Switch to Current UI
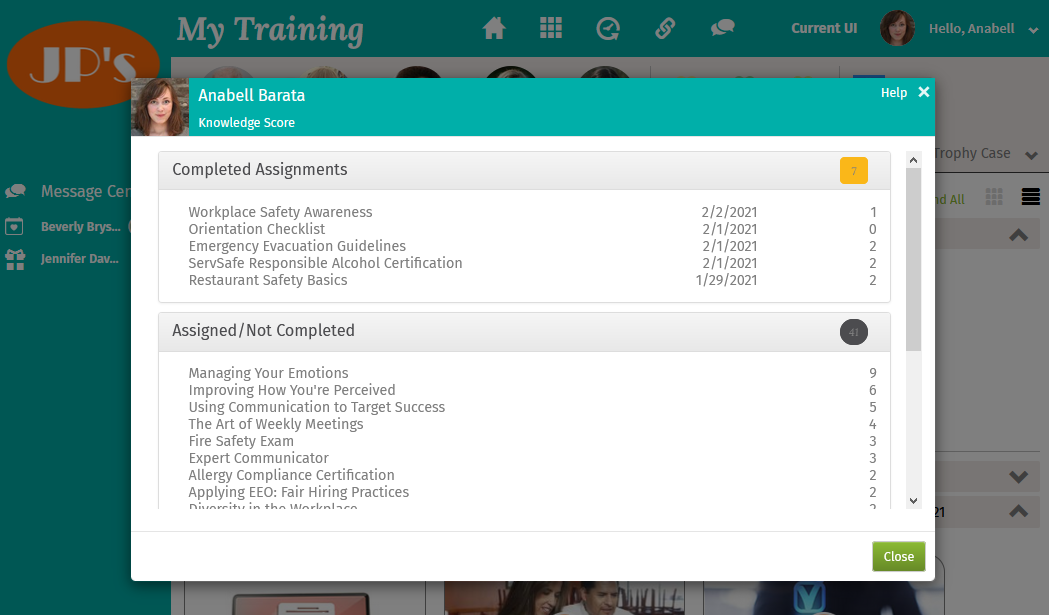Image resolution: width=1049 pixels, height=615 pixels. coord(824,28)
